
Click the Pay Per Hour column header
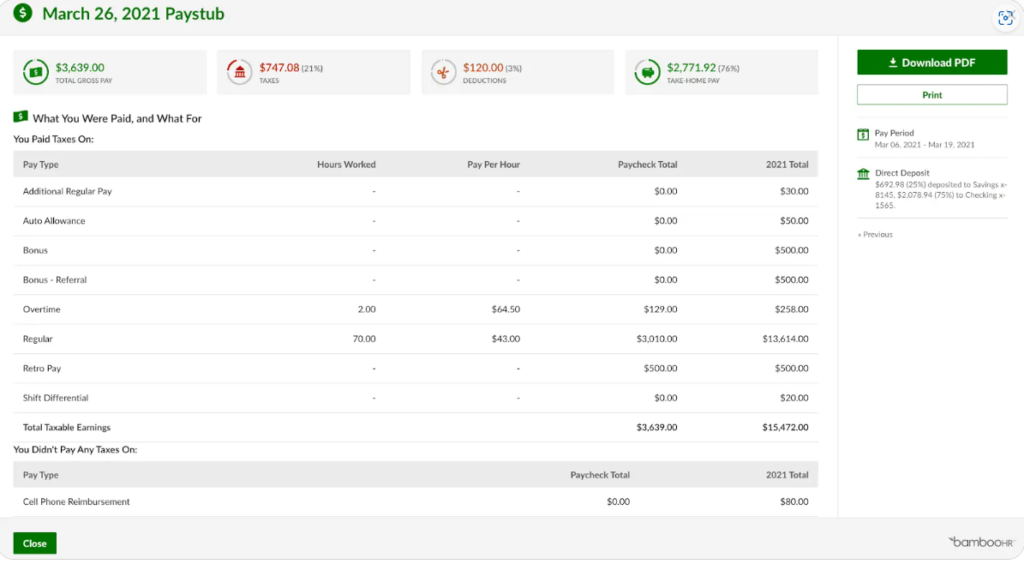tap(493, 164)
